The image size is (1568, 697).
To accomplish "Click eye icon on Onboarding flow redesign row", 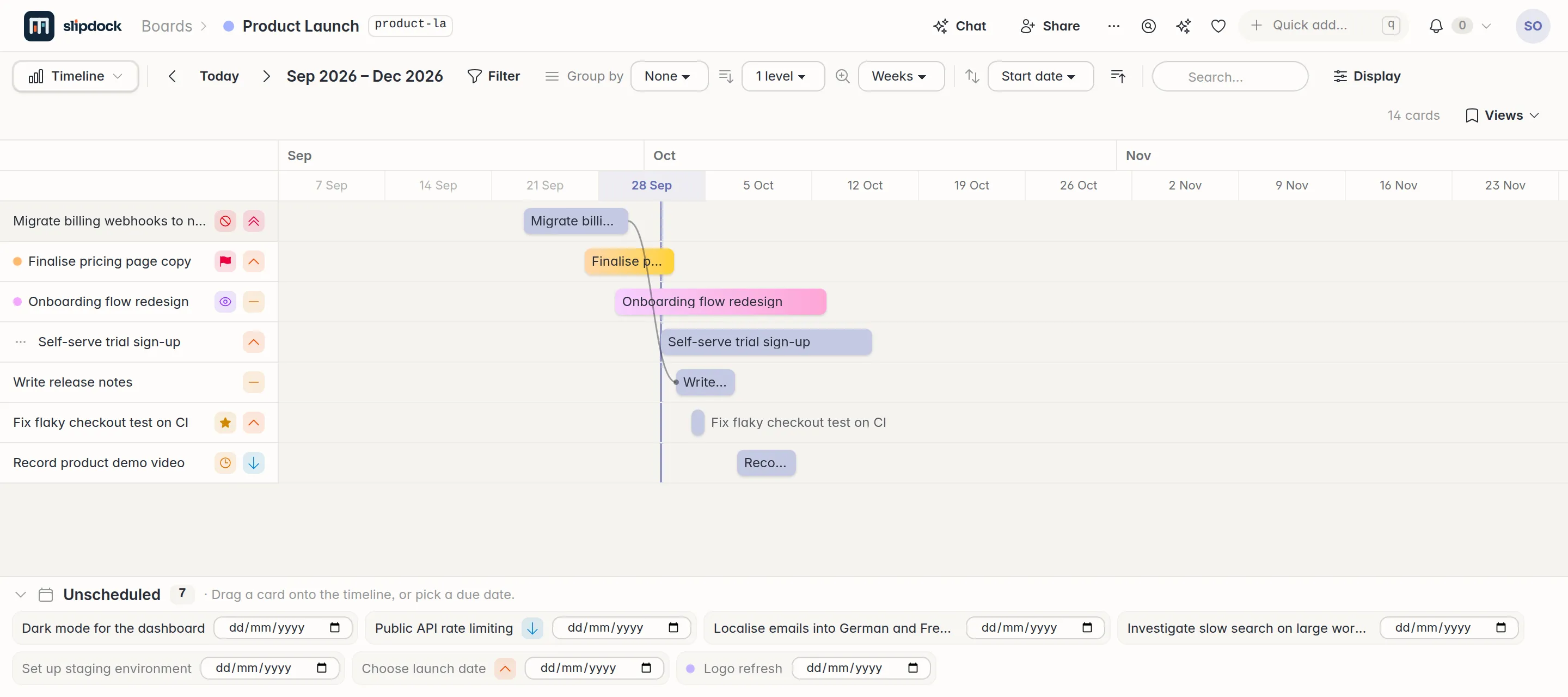I will (x=225, y=301).
